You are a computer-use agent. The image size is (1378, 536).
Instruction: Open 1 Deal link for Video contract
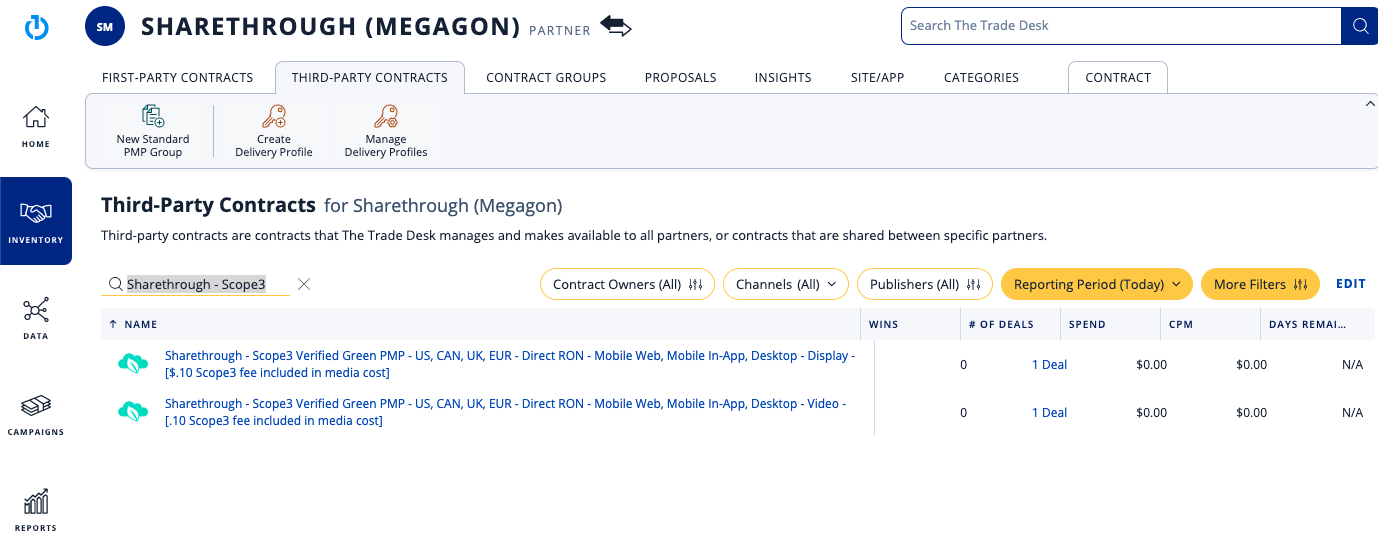1050,413
